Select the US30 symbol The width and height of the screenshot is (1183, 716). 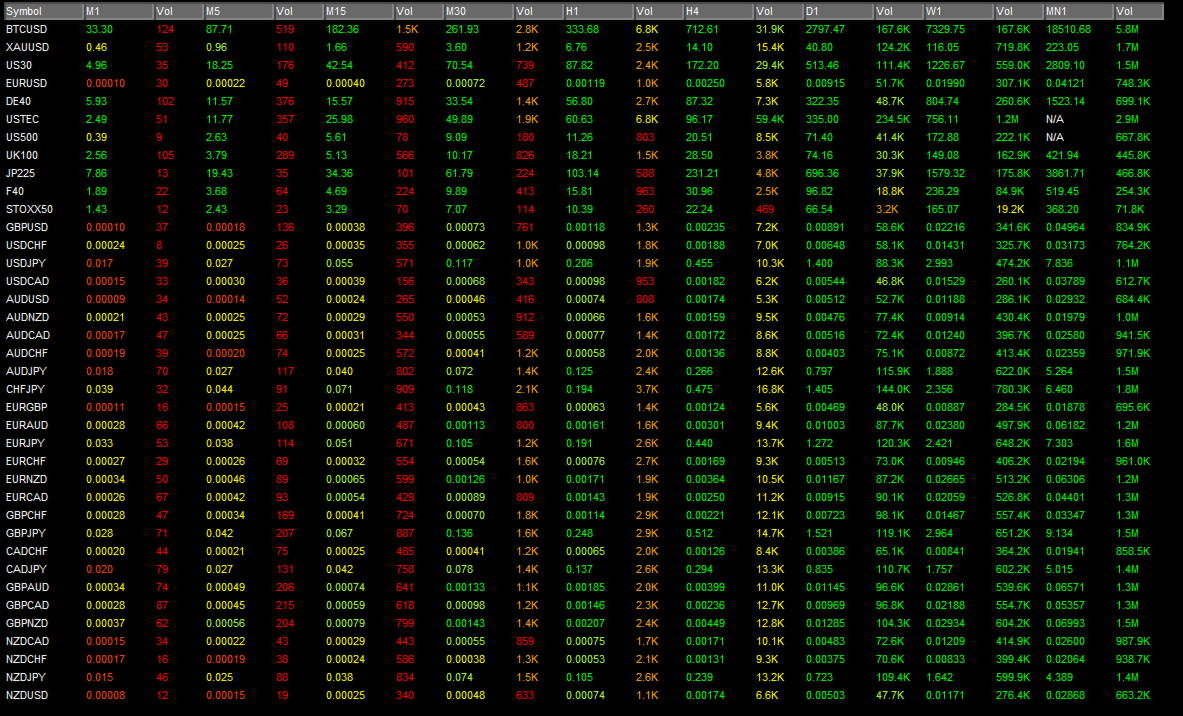click(x=19, y=66)
